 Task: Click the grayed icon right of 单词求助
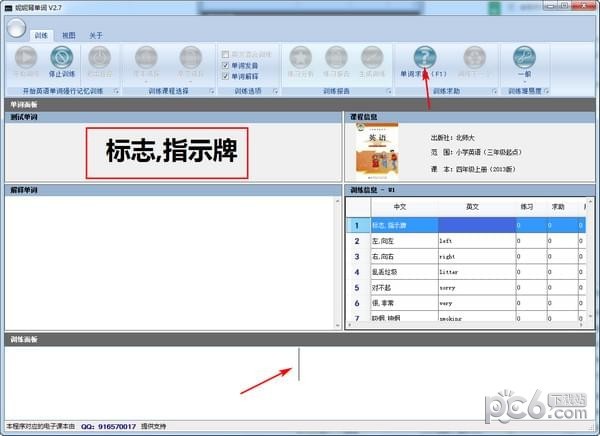[474, 57]
